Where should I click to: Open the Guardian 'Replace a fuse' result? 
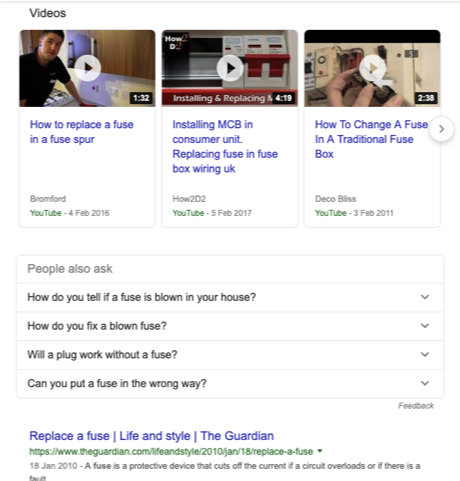pyautogui.click(x=151, y=436)
